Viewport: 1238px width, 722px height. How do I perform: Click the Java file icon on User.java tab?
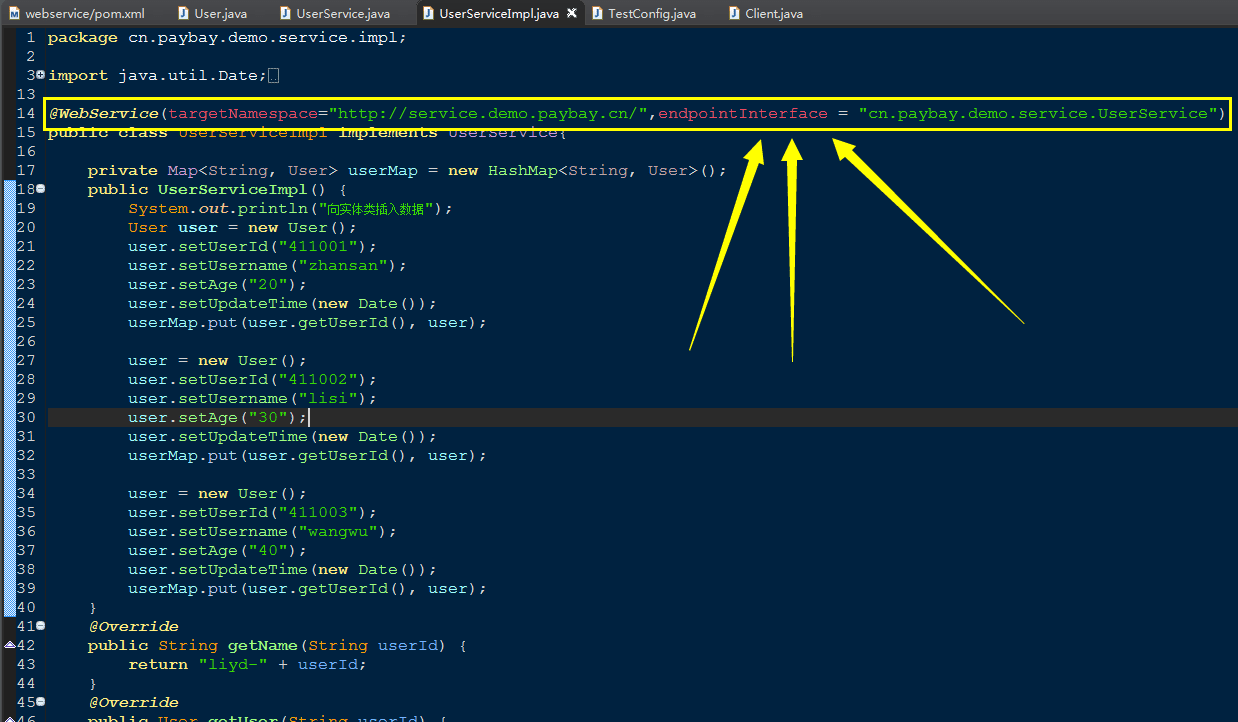pyautogui.click(x=186, y=13)
